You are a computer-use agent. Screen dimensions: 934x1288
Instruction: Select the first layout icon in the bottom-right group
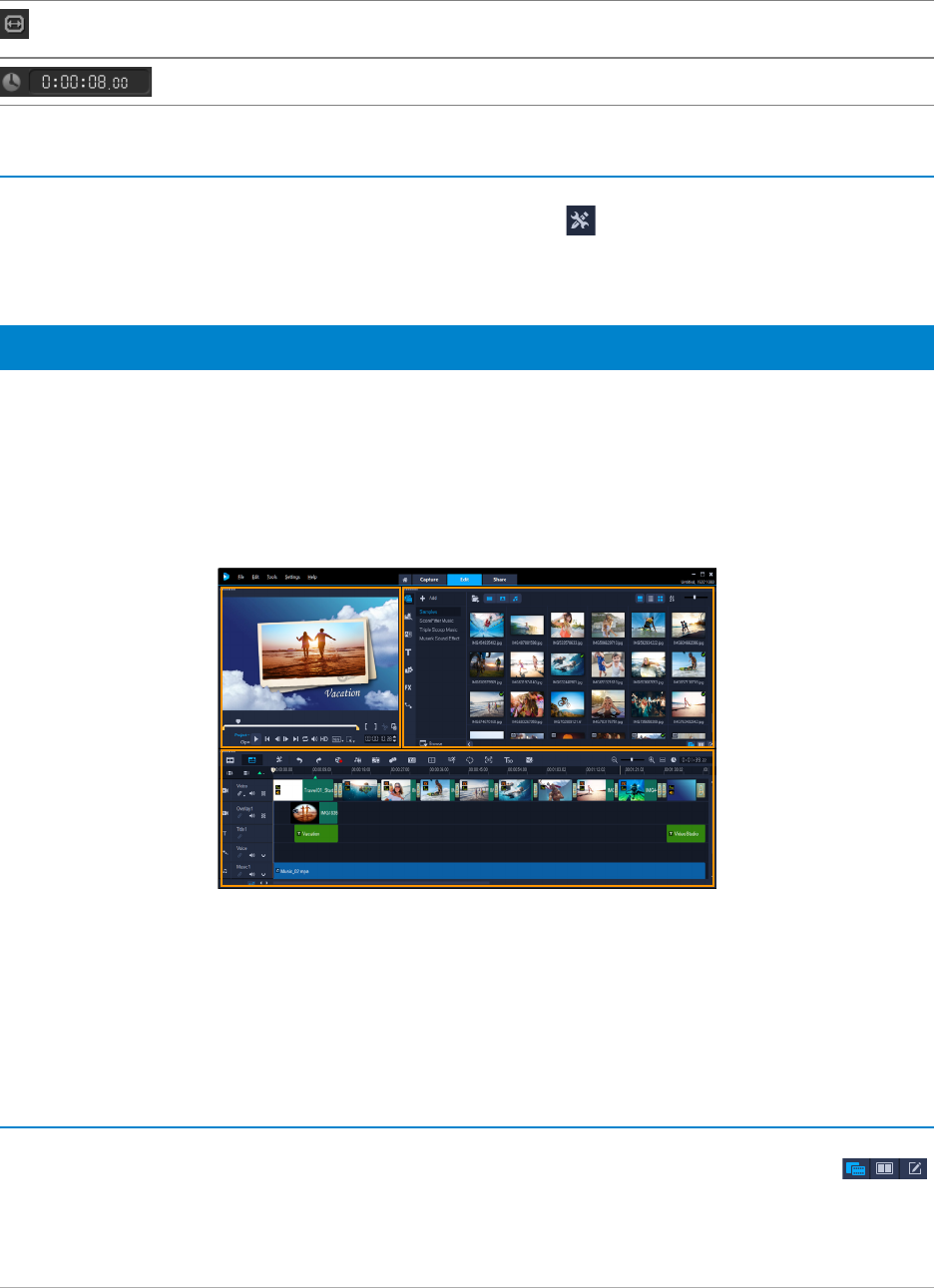[x=856, y=1168]
